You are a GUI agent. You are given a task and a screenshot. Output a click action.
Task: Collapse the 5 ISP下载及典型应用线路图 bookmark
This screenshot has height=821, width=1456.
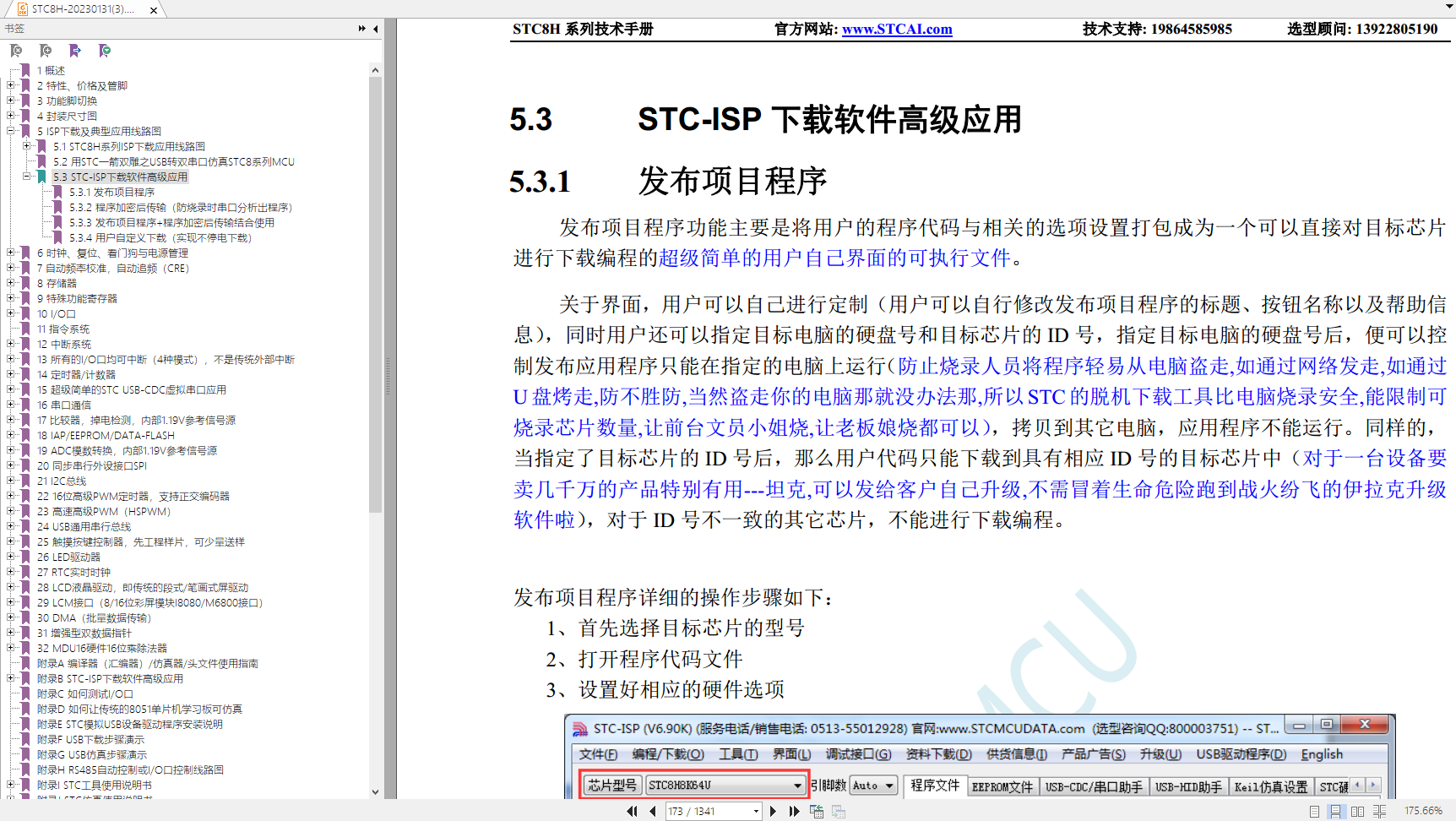tap(10, 131)
